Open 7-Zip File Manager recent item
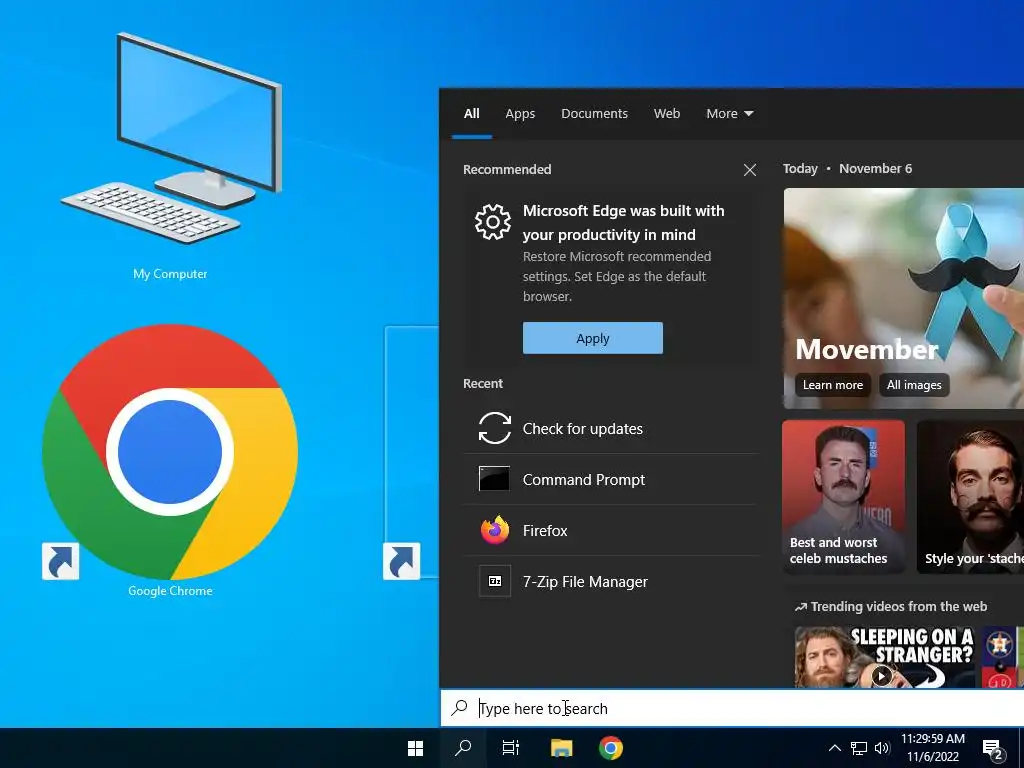1024x768 pixels. click(x=611, y=581)
